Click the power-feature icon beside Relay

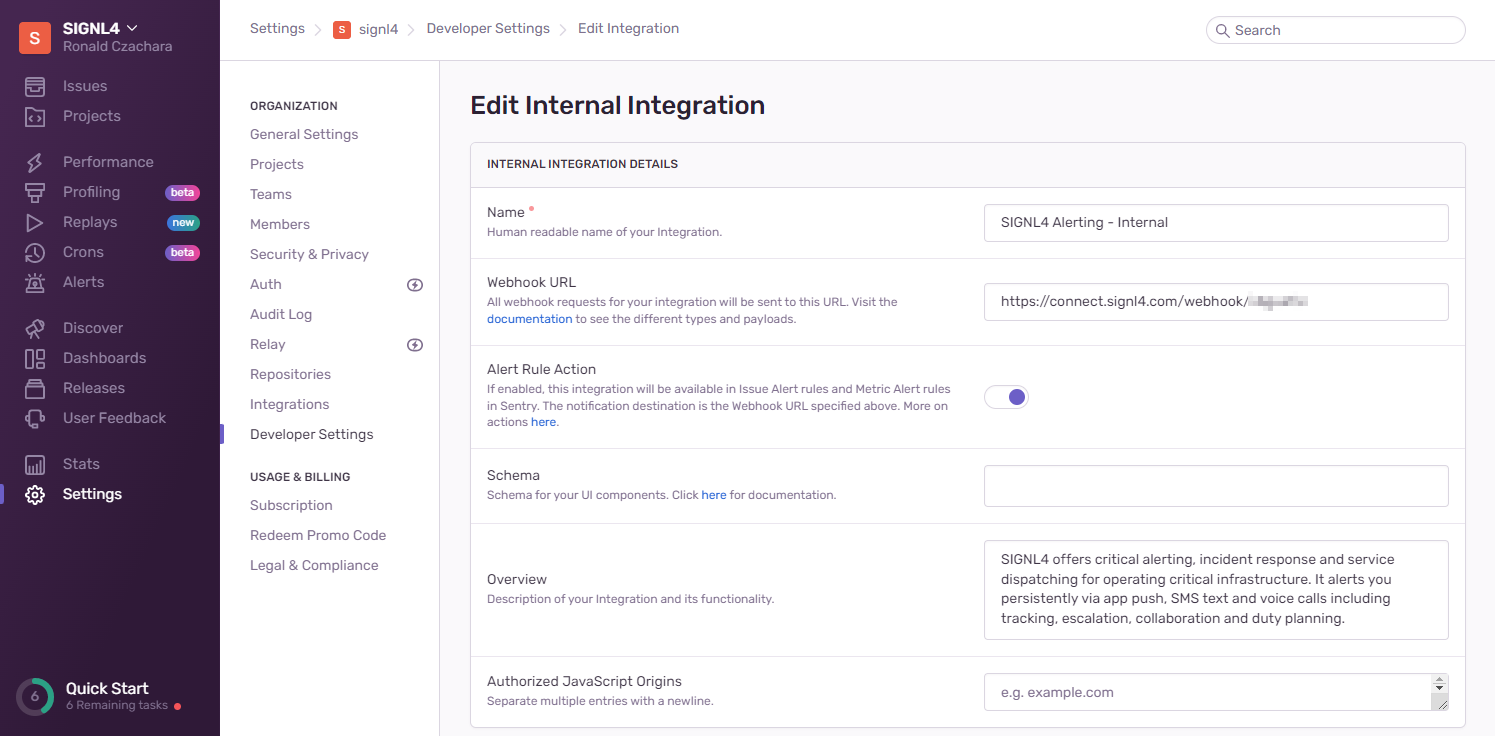(x=415, y=345)
